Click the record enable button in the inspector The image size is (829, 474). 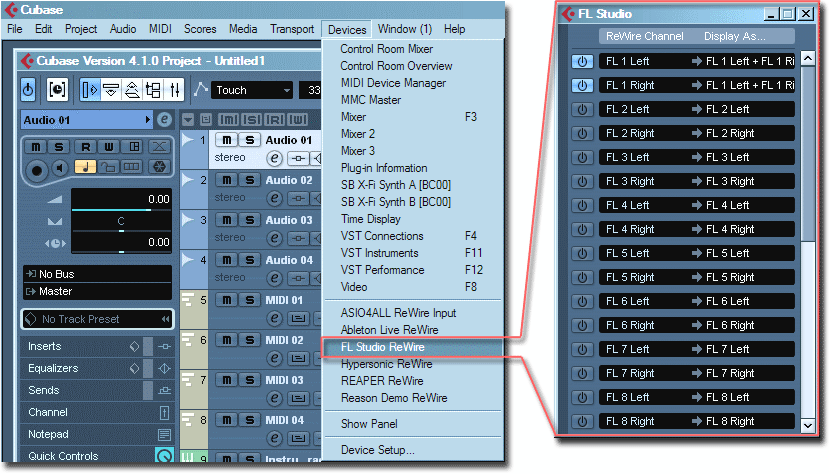(x=37, y=167)
